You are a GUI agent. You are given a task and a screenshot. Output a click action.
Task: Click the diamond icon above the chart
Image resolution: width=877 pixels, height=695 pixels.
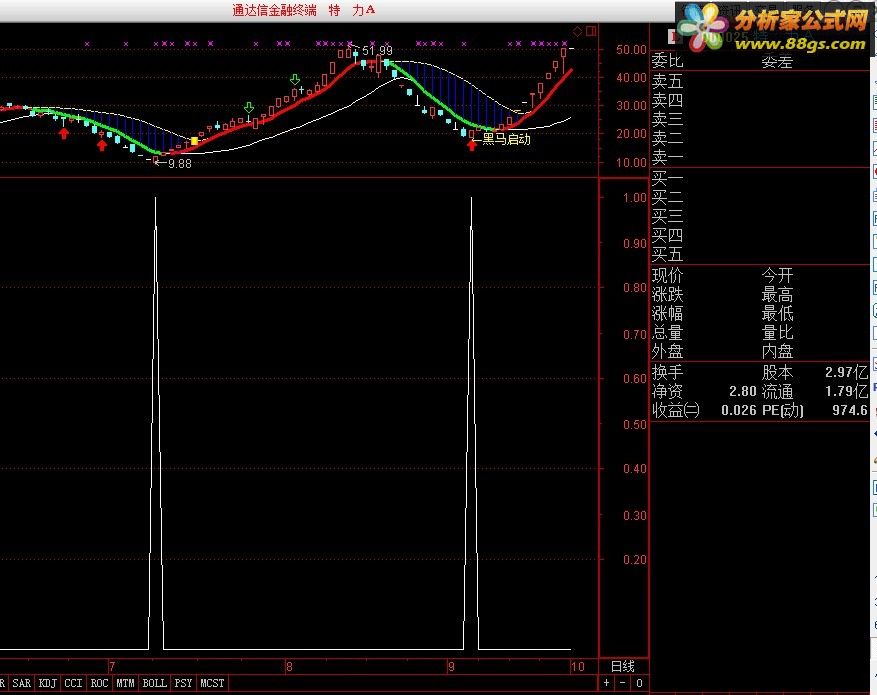click(x=577, y=31)
